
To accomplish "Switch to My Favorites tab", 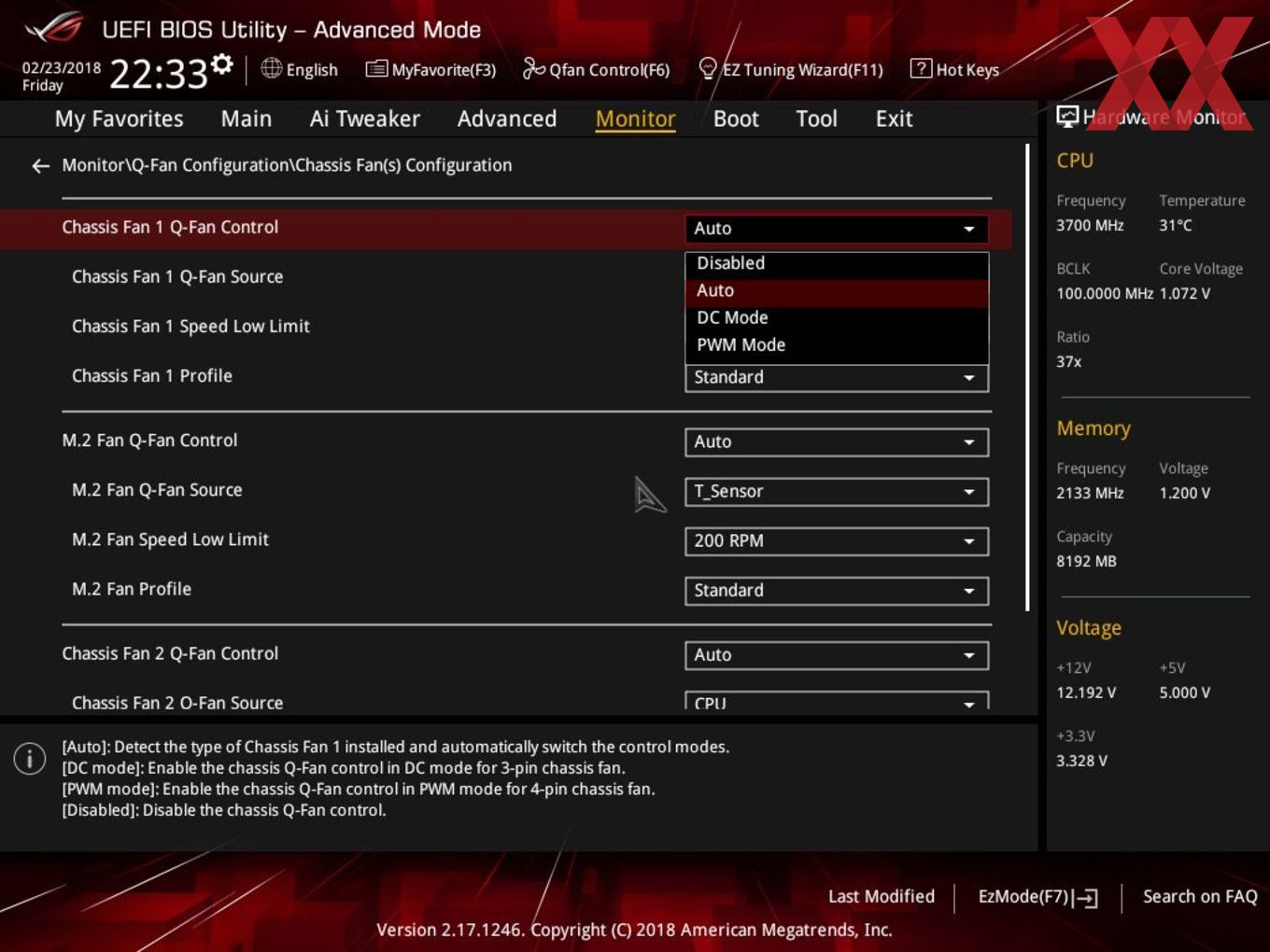I will point(119,119).
